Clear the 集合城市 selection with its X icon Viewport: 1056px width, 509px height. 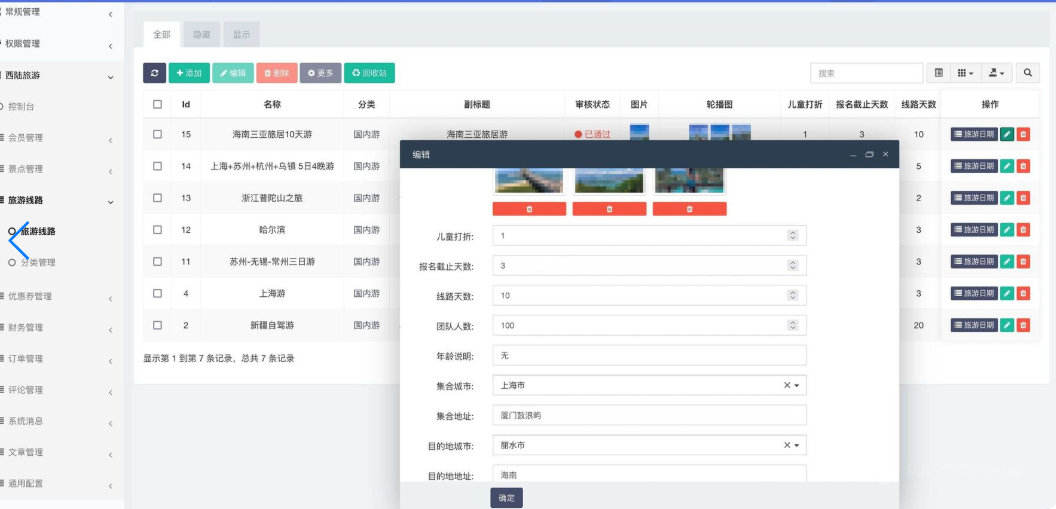[786, 385]
